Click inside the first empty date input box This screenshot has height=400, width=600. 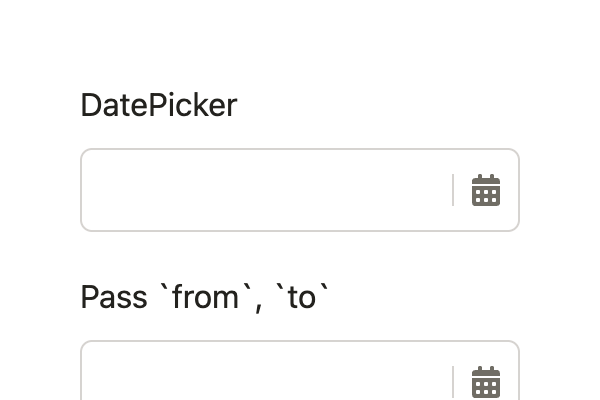pyautogui.click(x=265, y=190)
